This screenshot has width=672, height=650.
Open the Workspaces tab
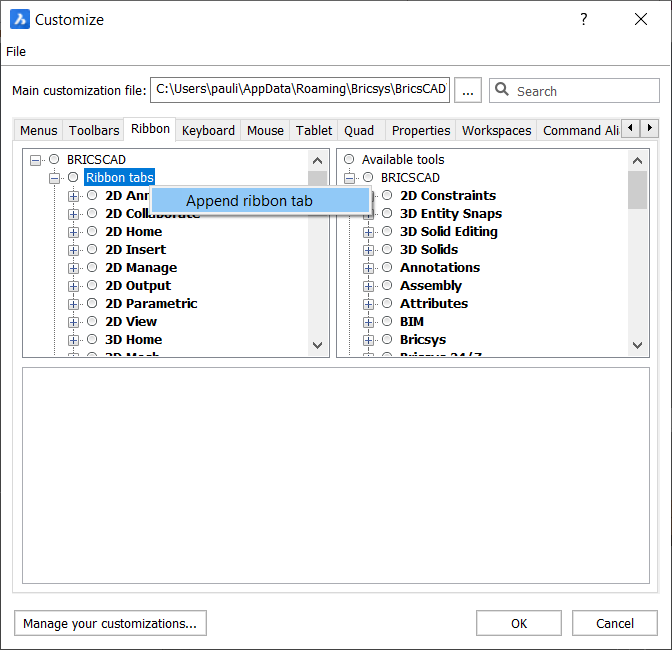point(496,130)
